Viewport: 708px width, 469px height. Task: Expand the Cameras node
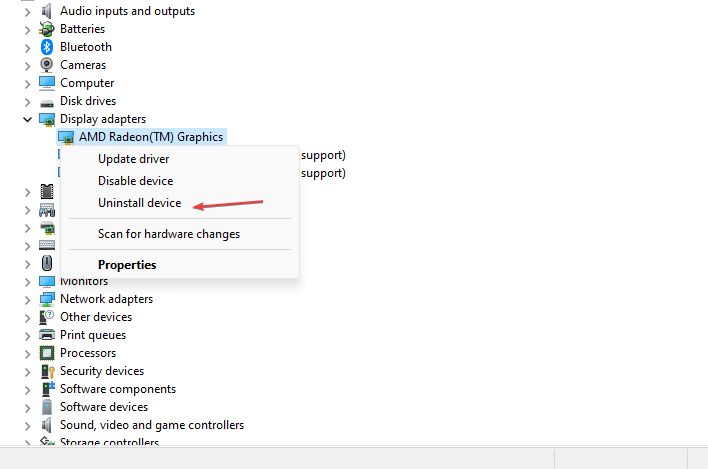click(x=28, y=66)
